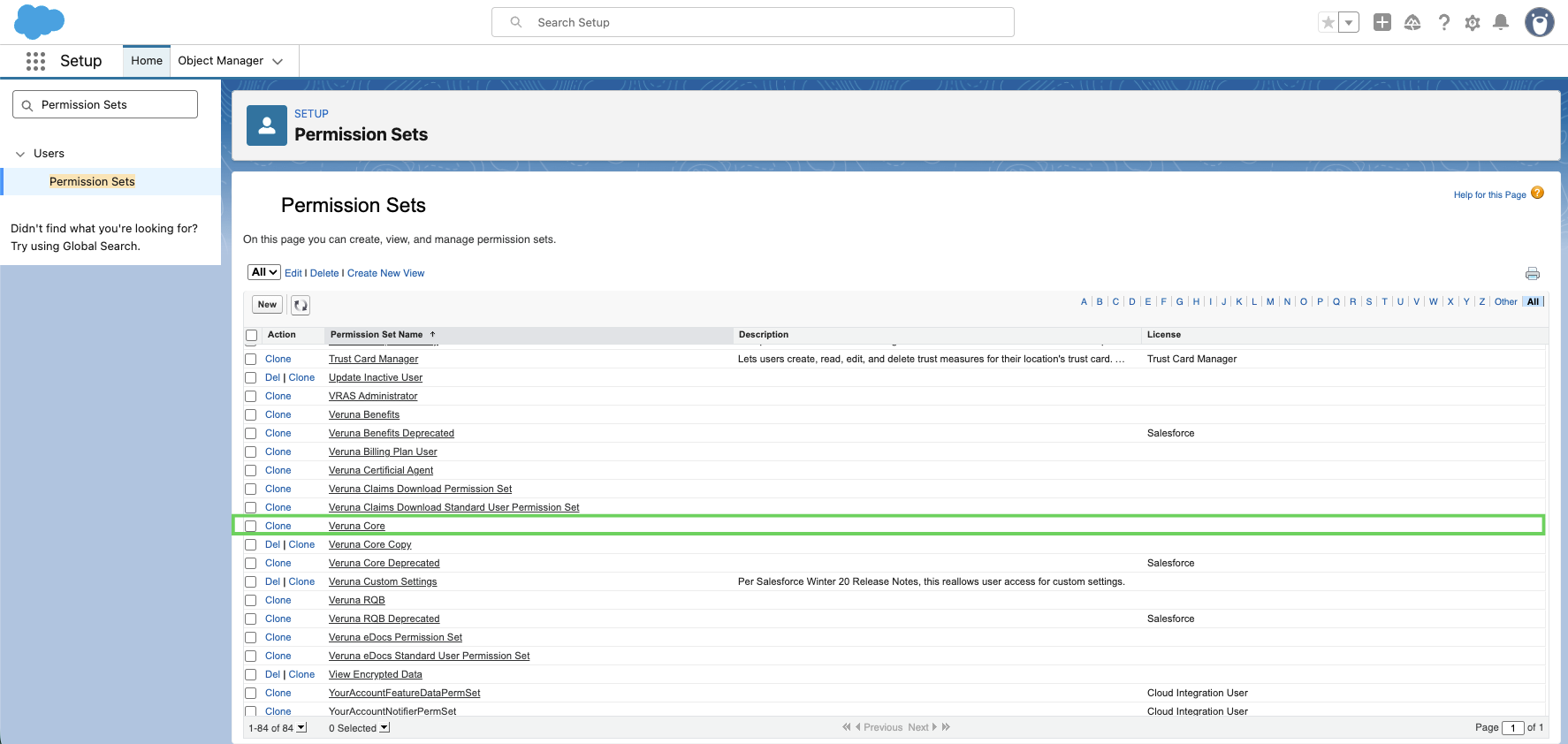1568x744 pixels.
Task: Check the box for VRAS Administrator
Action: click(x=251, y=397)
